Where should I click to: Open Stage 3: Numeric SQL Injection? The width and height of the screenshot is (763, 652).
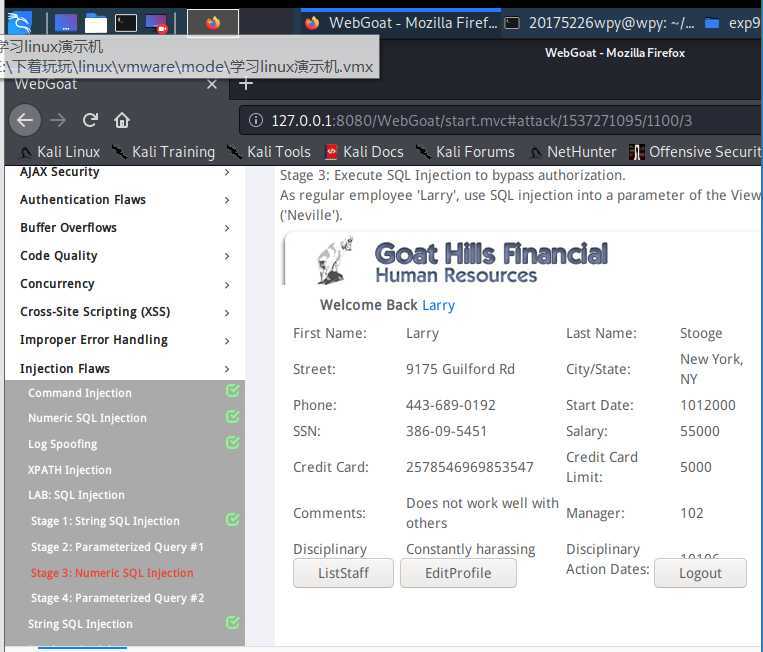point(112,573)
